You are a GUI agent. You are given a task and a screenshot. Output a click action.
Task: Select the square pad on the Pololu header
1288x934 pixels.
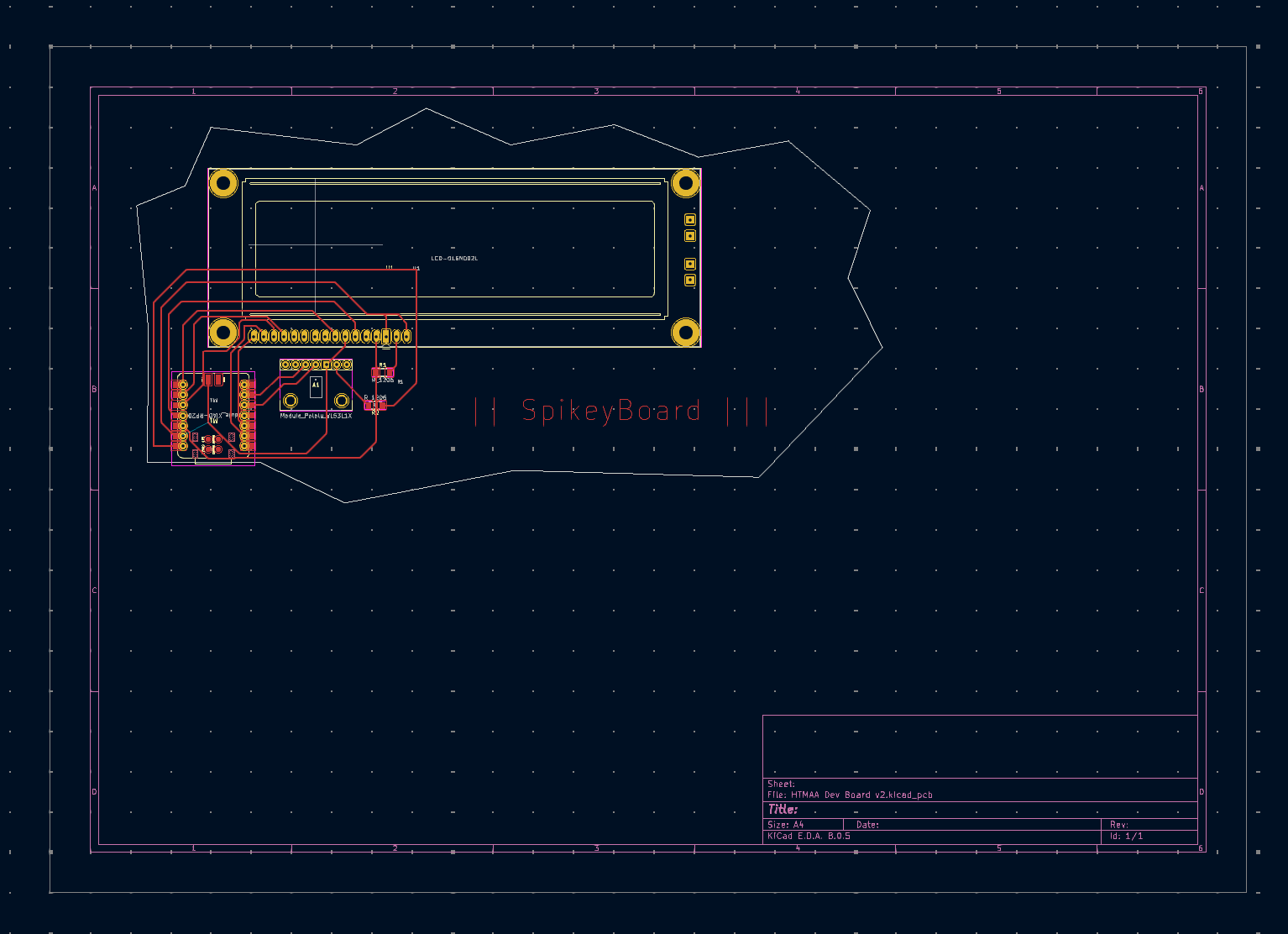click(327, 365)
